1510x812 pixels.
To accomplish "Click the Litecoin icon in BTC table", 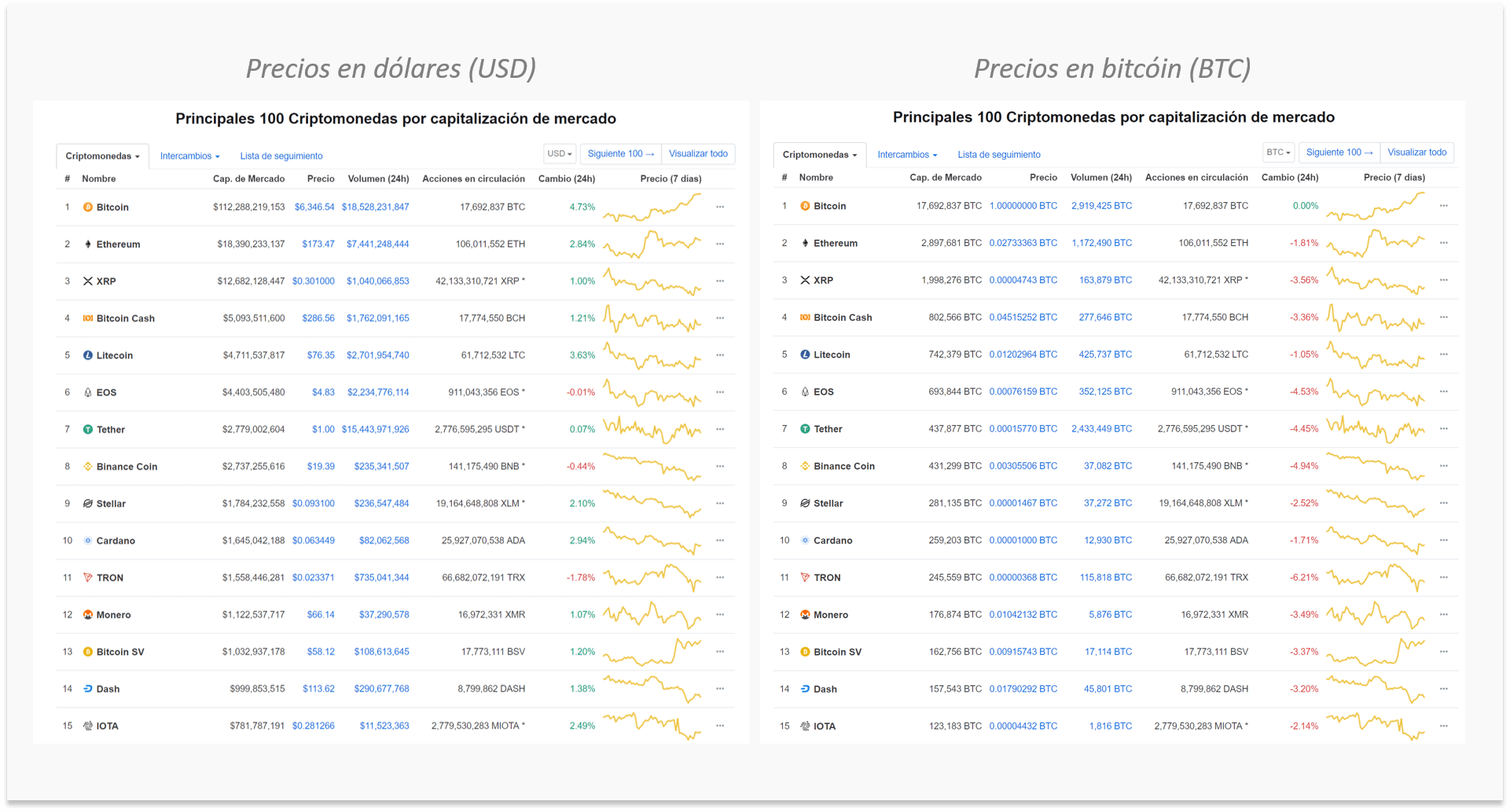I will (x=805, y=355).
